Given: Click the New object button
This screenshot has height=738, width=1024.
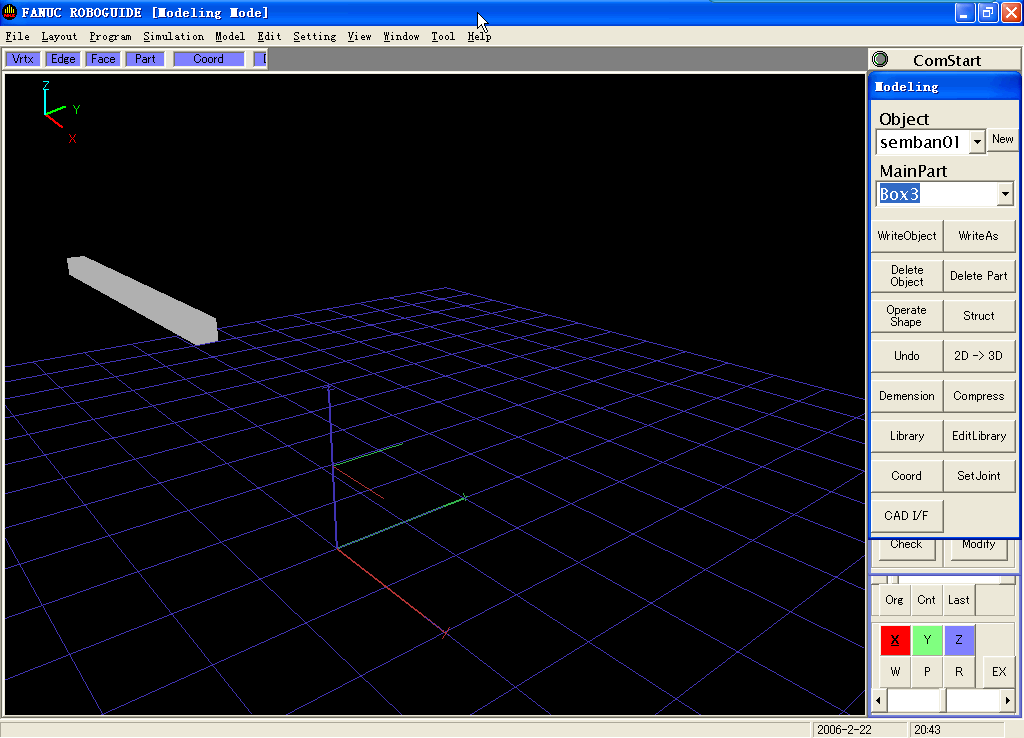Looking at the screenshot, I should click(x=1002, y=139).
